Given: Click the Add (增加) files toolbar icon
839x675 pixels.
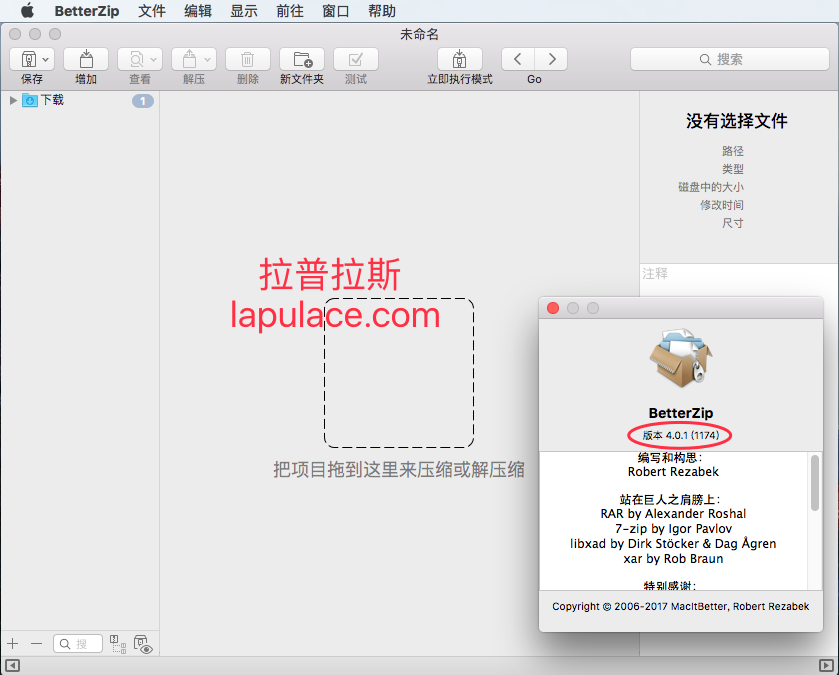Looking at the screenshot, I should (x=86, y=59).
